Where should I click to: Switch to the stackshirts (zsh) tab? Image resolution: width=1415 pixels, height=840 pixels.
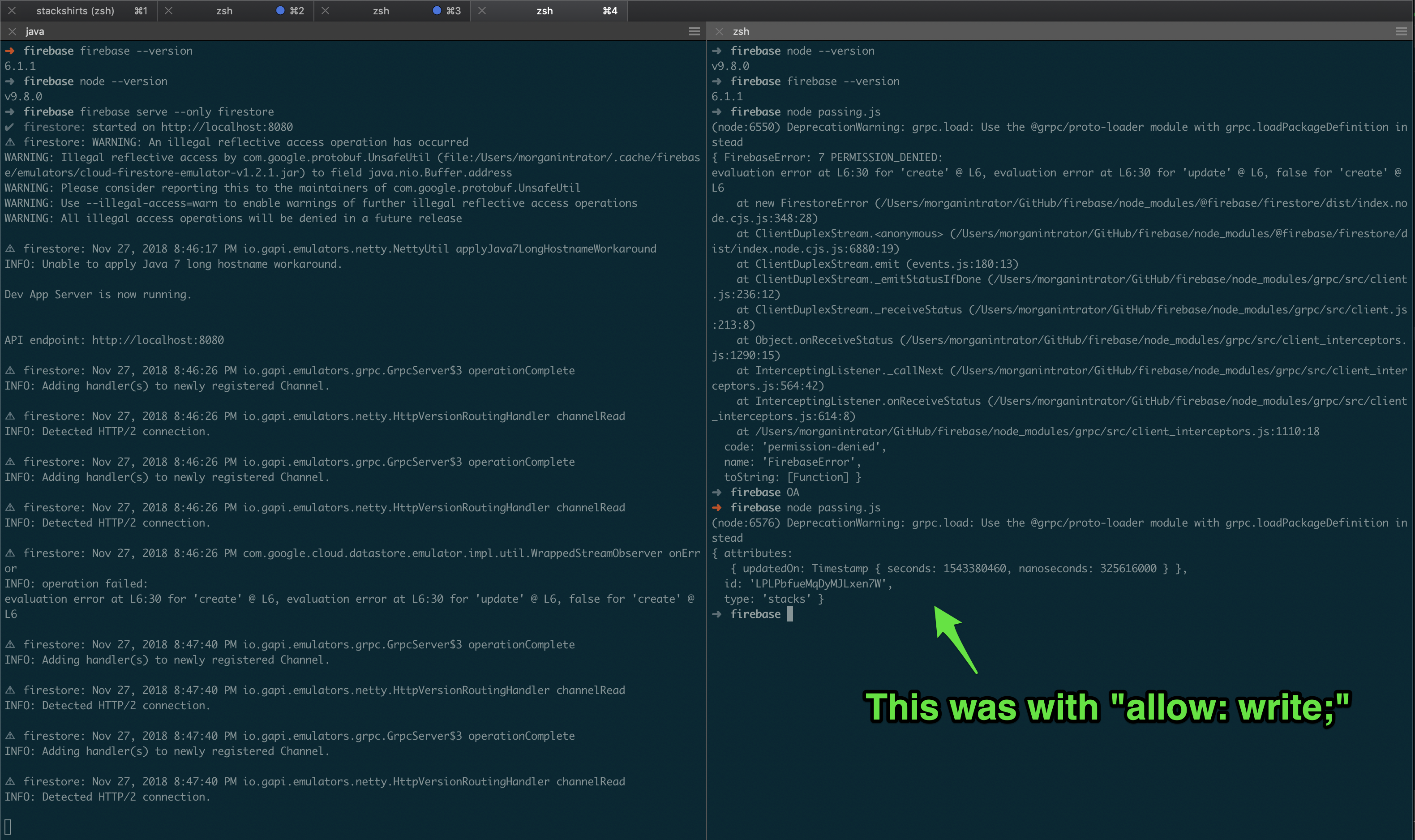(x=75, y=10)
